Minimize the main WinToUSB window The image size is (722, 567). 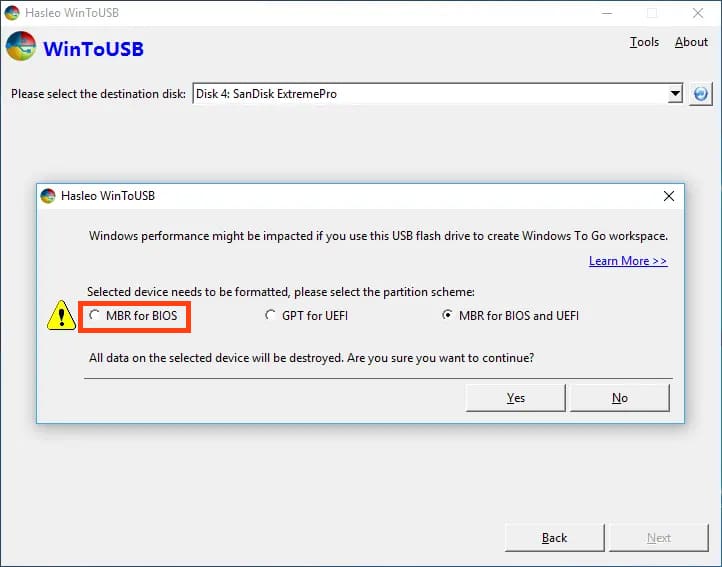606,13
